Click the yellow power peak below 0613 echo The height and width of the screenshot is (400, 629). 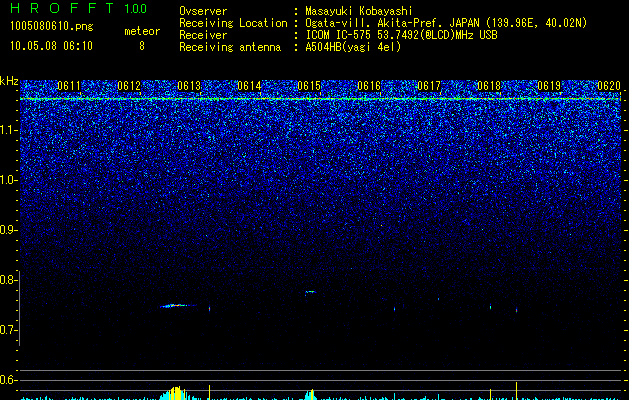(176, 393)
